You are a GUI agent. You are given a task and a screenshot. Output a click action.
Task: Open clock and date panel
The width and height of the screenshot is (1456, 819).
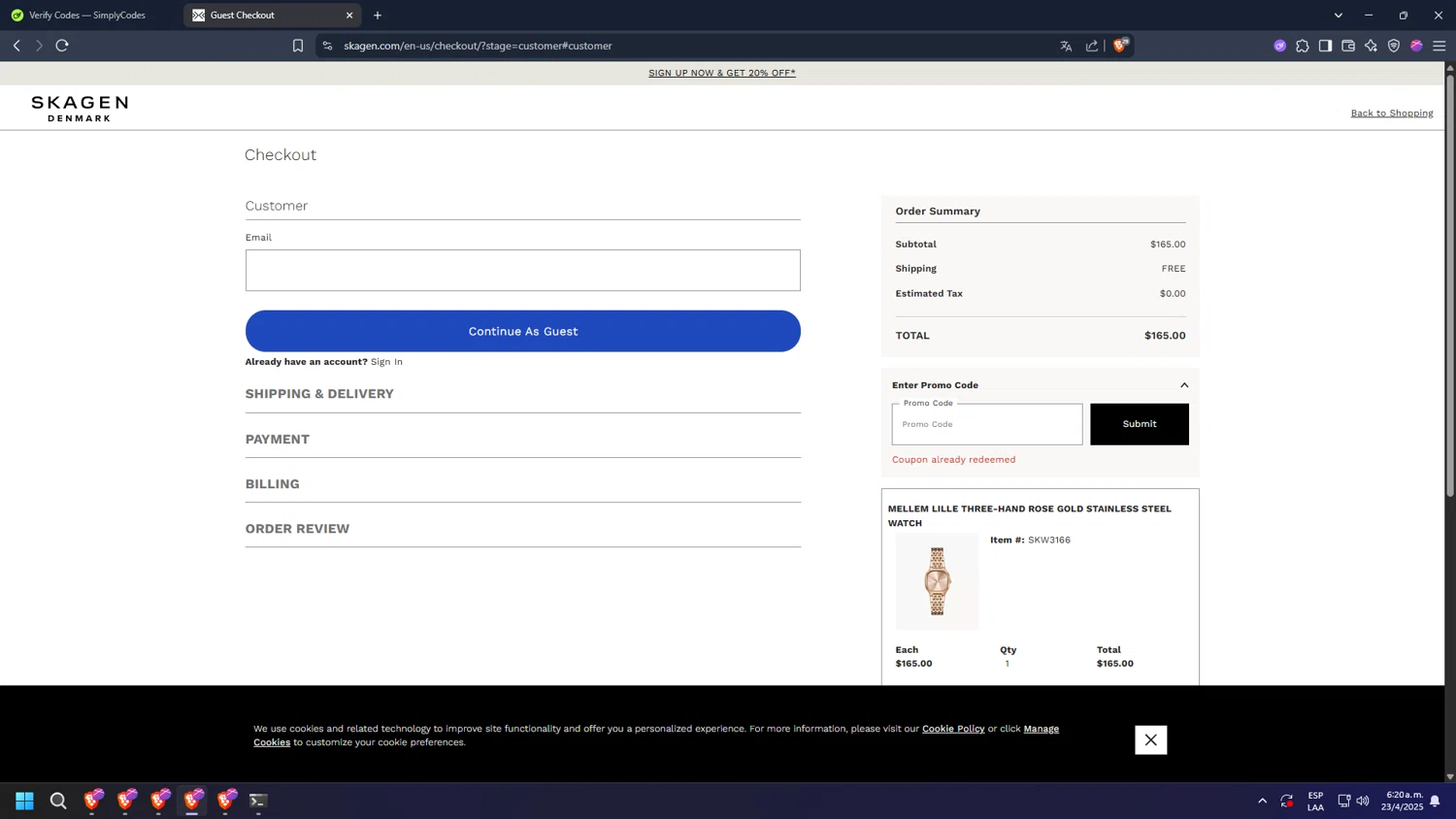tap(1403, 801)
